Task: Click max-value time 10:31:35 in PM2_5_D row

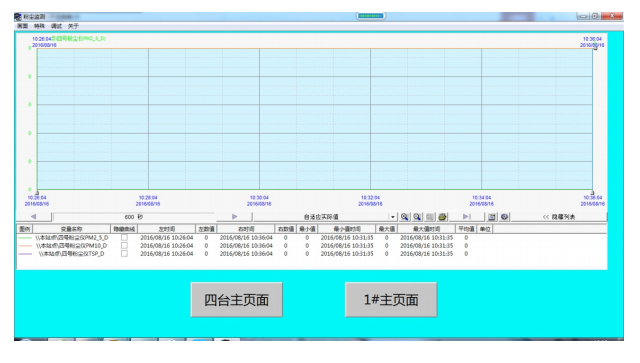Action: click(x=426, y=237)
